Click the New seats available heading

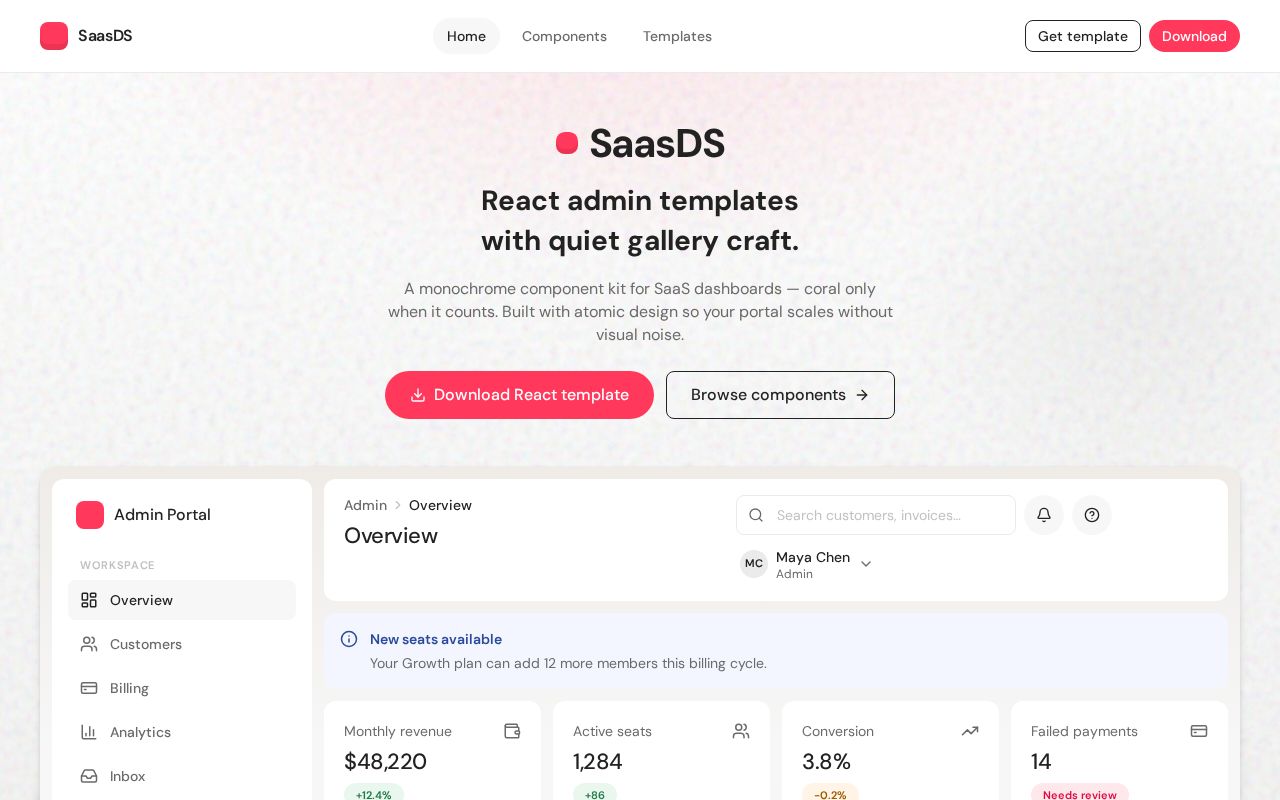[436, 639]
